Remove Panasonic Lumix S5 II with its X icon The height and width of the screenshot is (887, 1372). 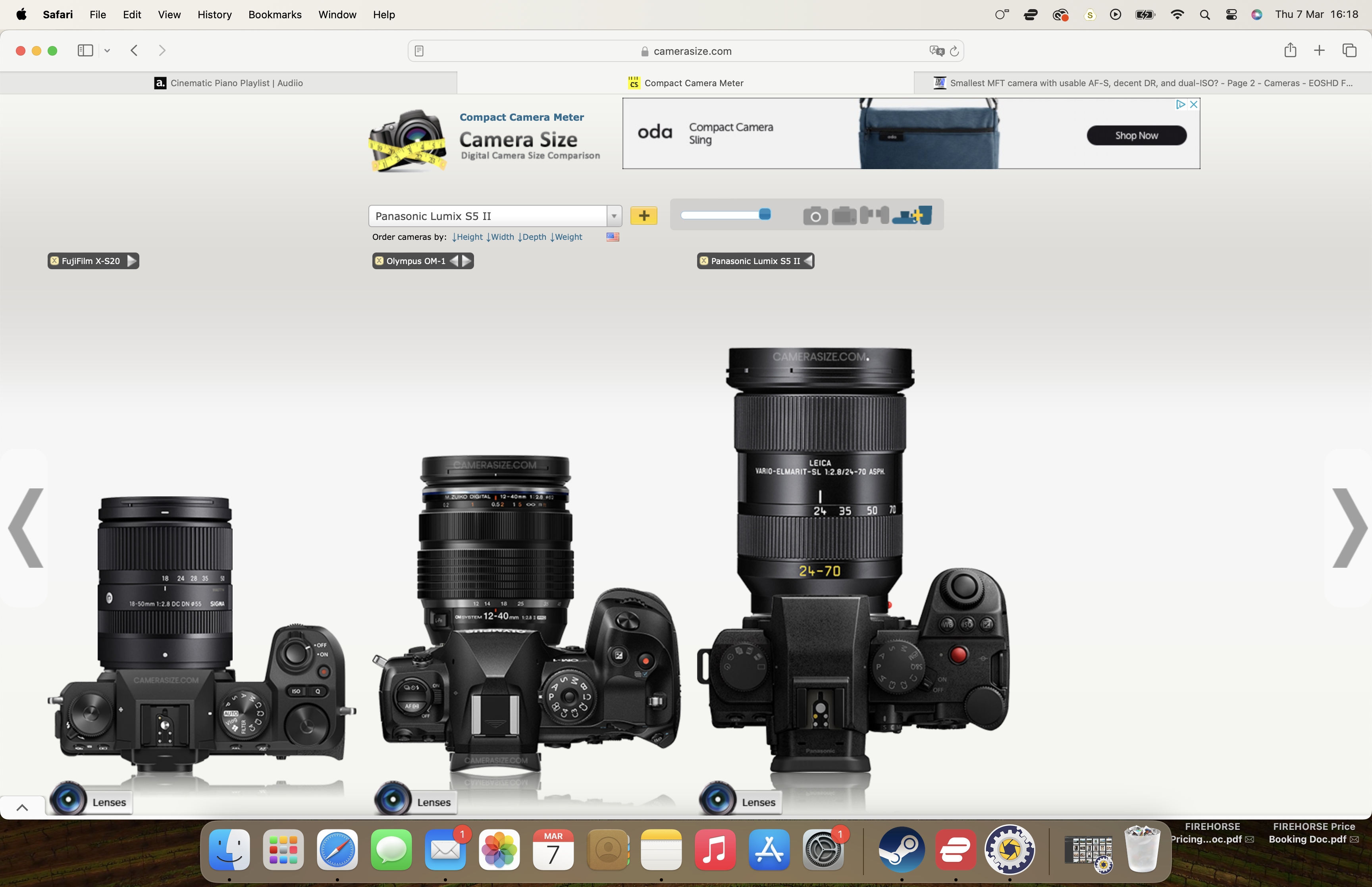click(704, 261)
